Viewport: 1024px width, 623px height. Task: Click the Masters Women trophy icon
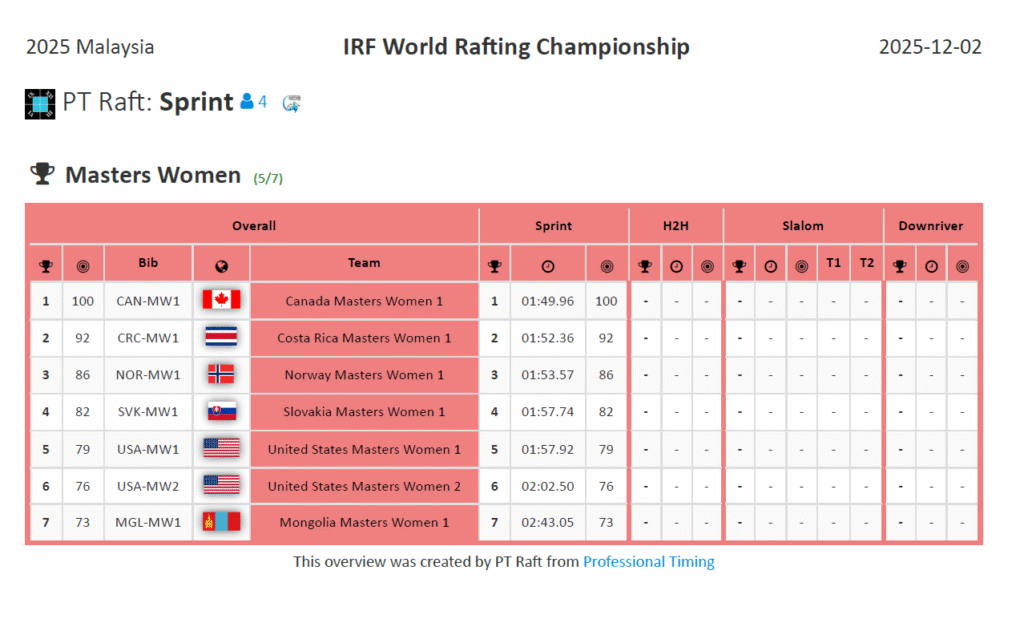42,175
